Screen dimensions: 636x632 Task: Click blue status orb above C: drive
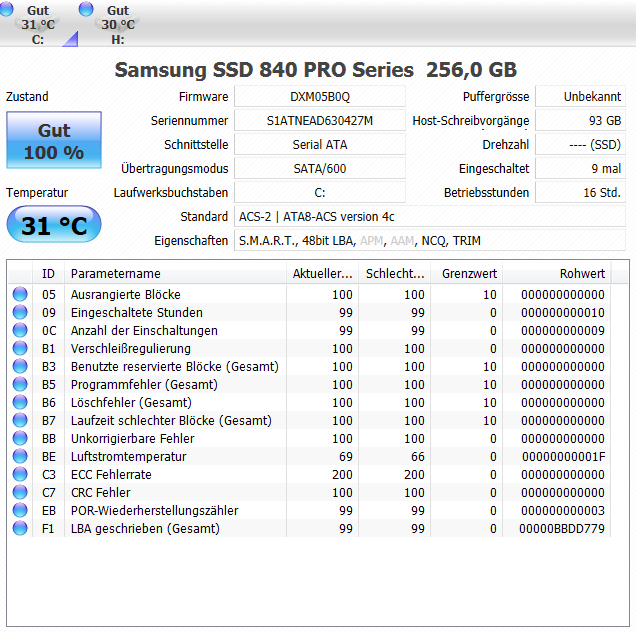point(6,9)
